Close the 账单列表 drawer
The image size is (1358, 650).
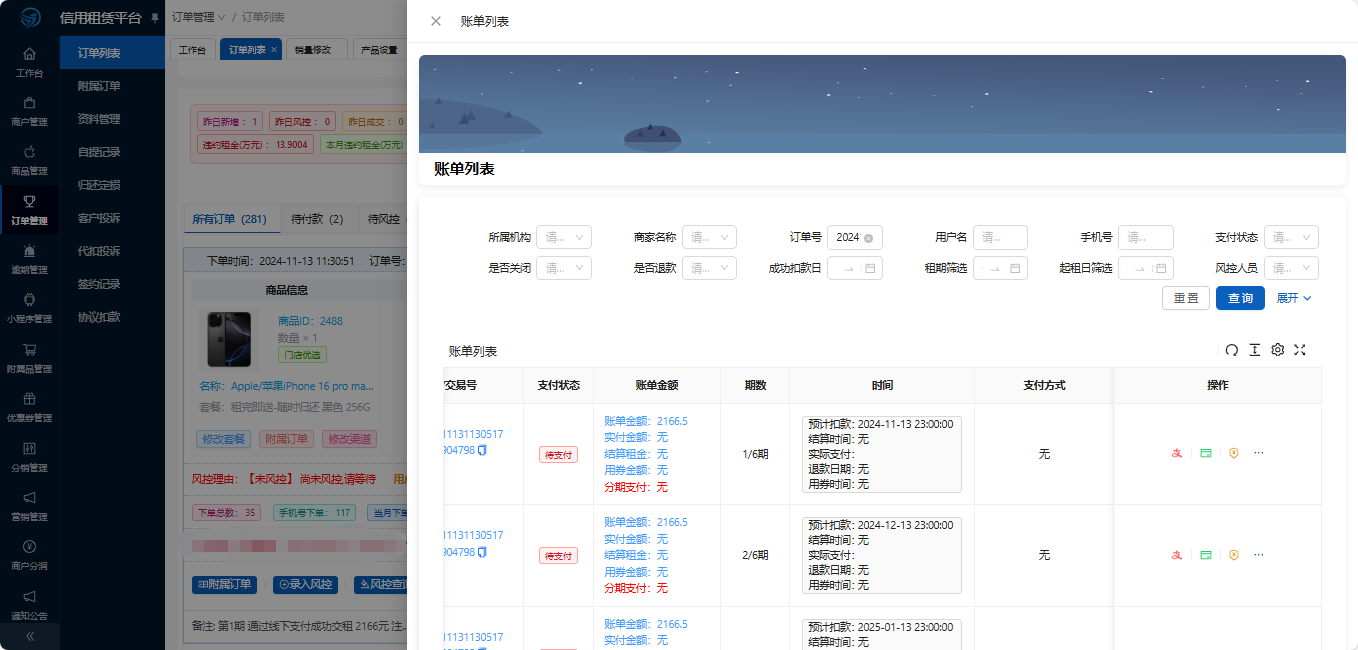click(436, 21)
